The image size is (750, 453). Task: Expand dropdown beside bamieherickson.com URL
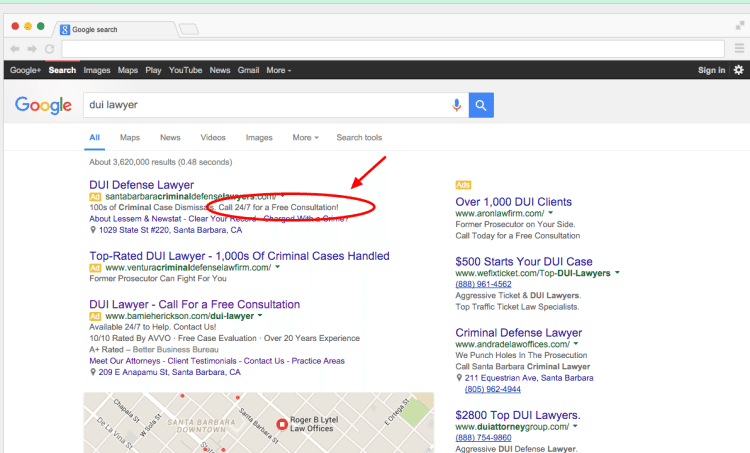tap(260, 316)
